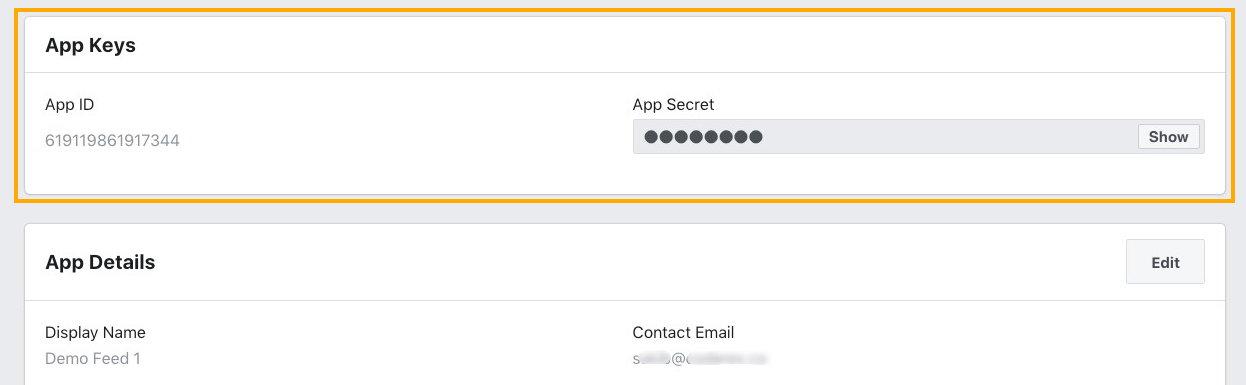Click the hidden secret dots

click(x=703, y=137)
